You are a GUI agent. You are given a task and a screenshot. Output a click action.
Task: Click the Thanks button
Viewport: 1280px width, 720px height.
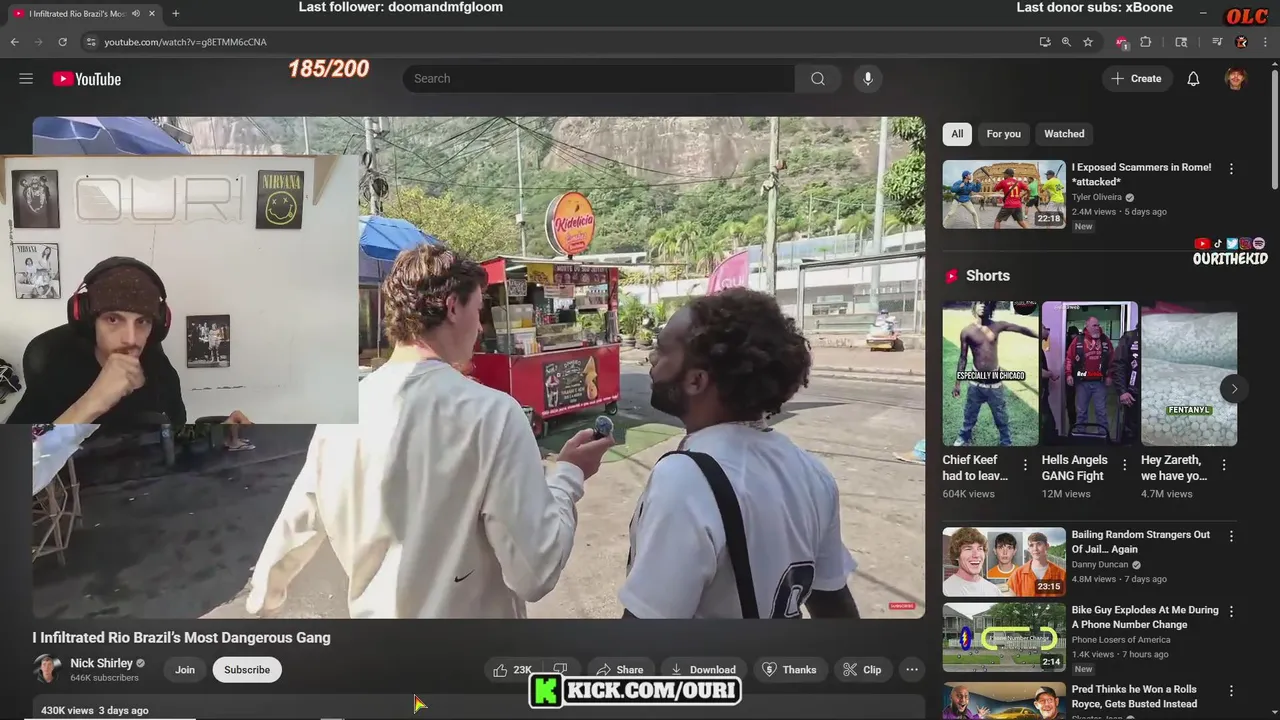[x=789, y=670]
